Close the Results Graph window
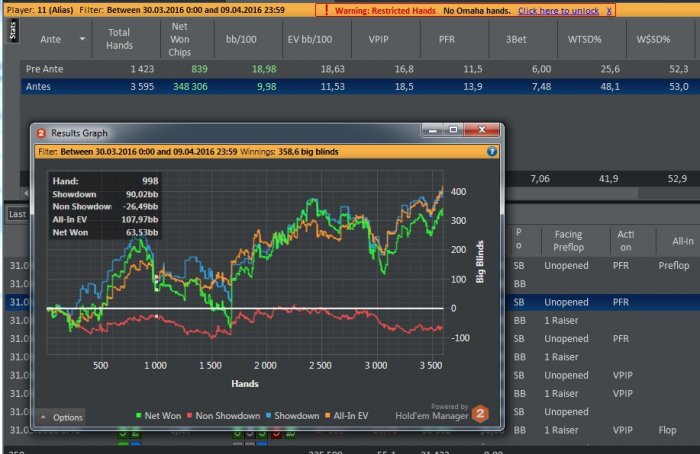The height and width of the screenshot is (454, 700). pos(482,129)
